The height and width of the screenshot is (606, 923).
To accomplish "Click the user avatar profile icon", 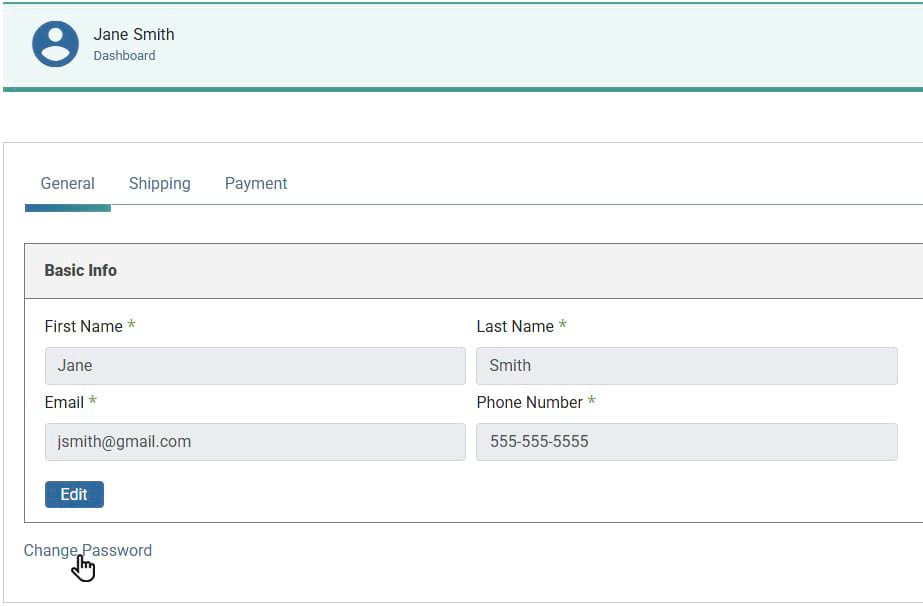I will pyautogui.click(x=55, y=44).
